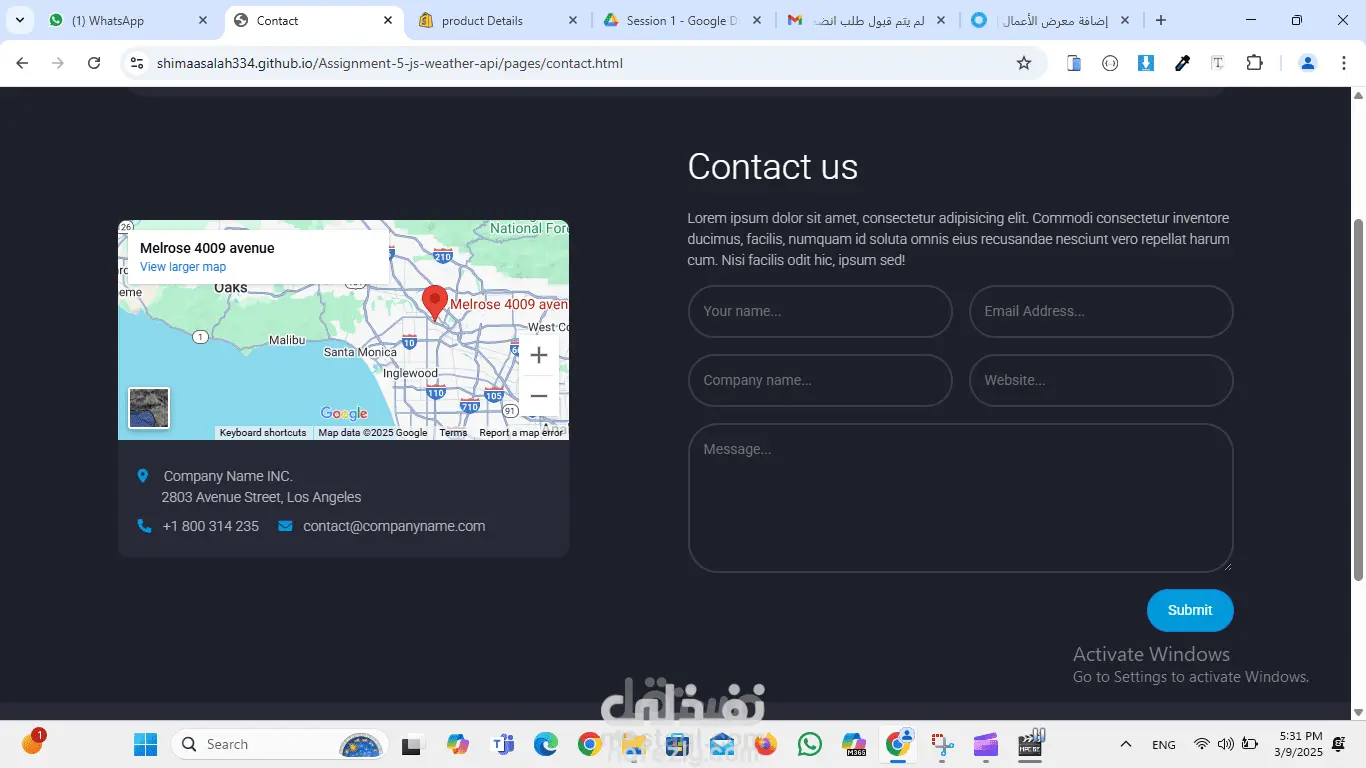
Task: Open the Extensions puzzle icon
Action: 1254,63
